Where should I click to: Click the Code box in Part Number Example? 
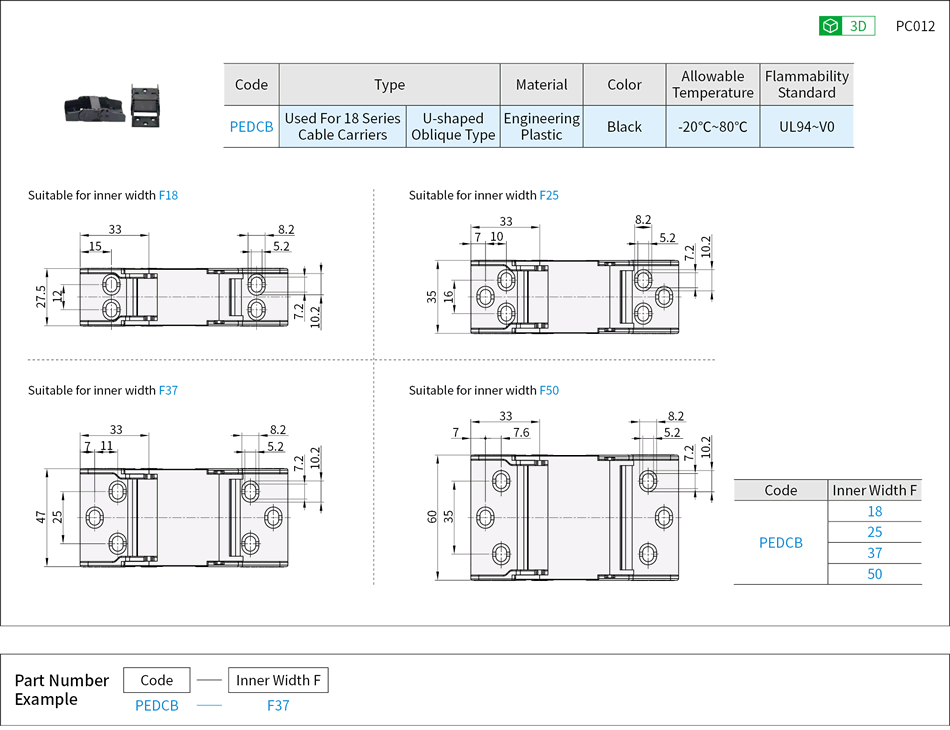click(157, 680)
